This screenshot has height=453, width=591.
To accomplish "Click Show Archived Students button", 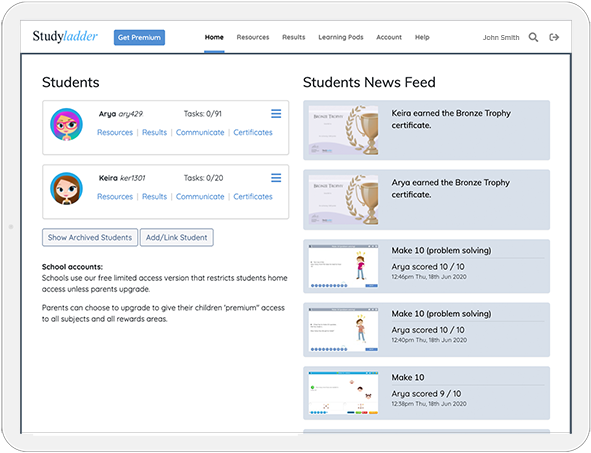I will [x=90, y=237].
